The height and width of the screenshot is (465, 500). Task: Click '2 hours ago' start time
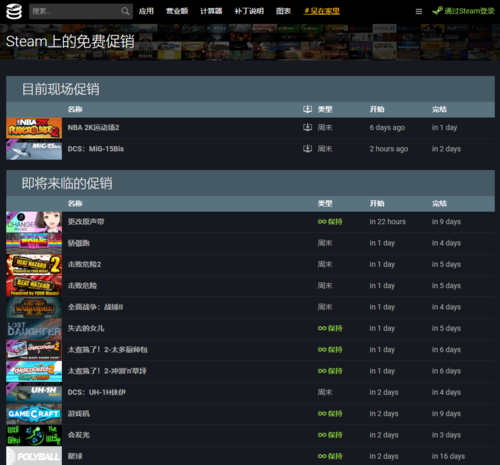389,149
